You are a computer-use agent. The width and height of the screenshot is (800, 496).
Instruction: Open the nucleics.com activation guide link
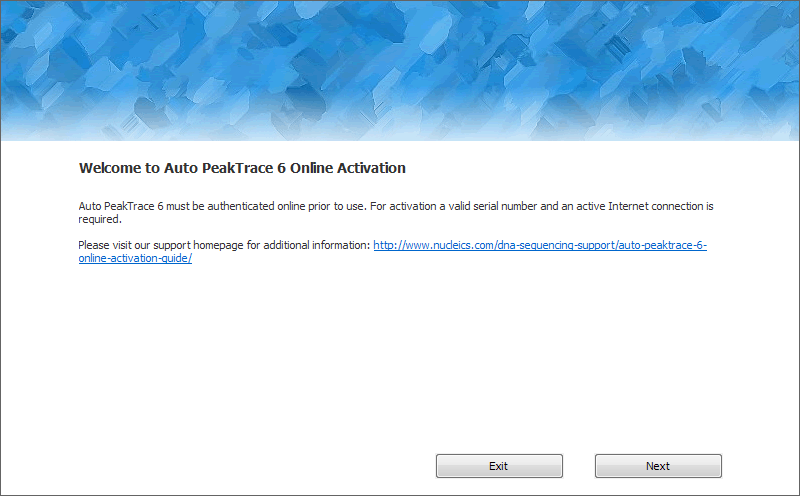[540, 245]
